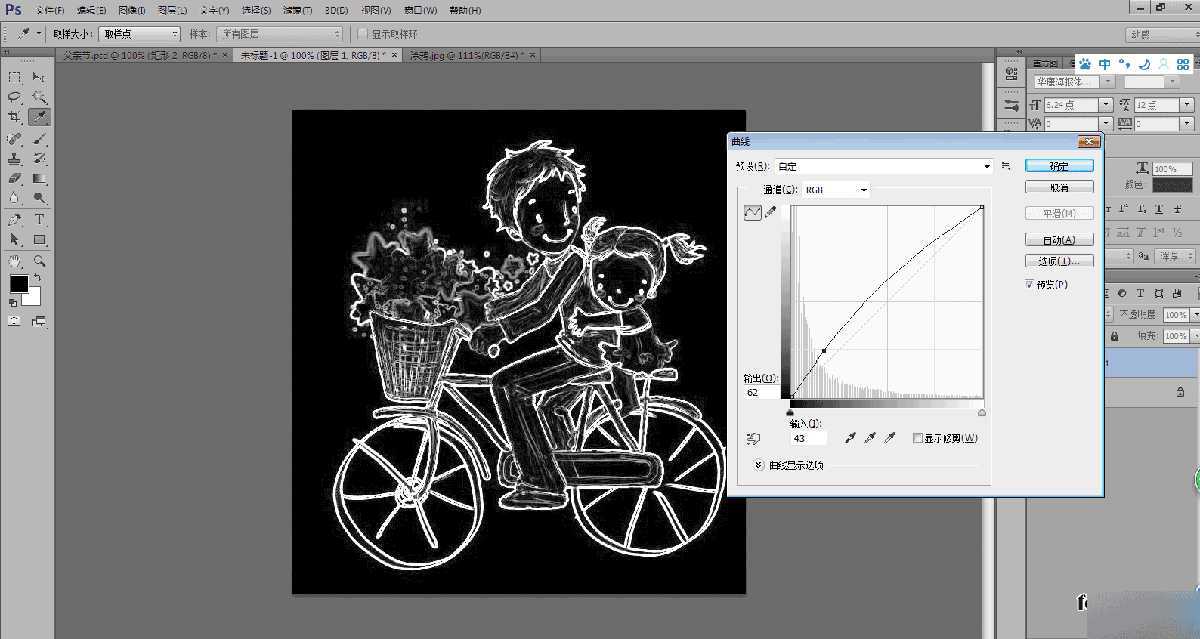Screen dimensions: 1200x639
Task: Open the 通道 RGB channel dropdown
Action: point(835,189)
